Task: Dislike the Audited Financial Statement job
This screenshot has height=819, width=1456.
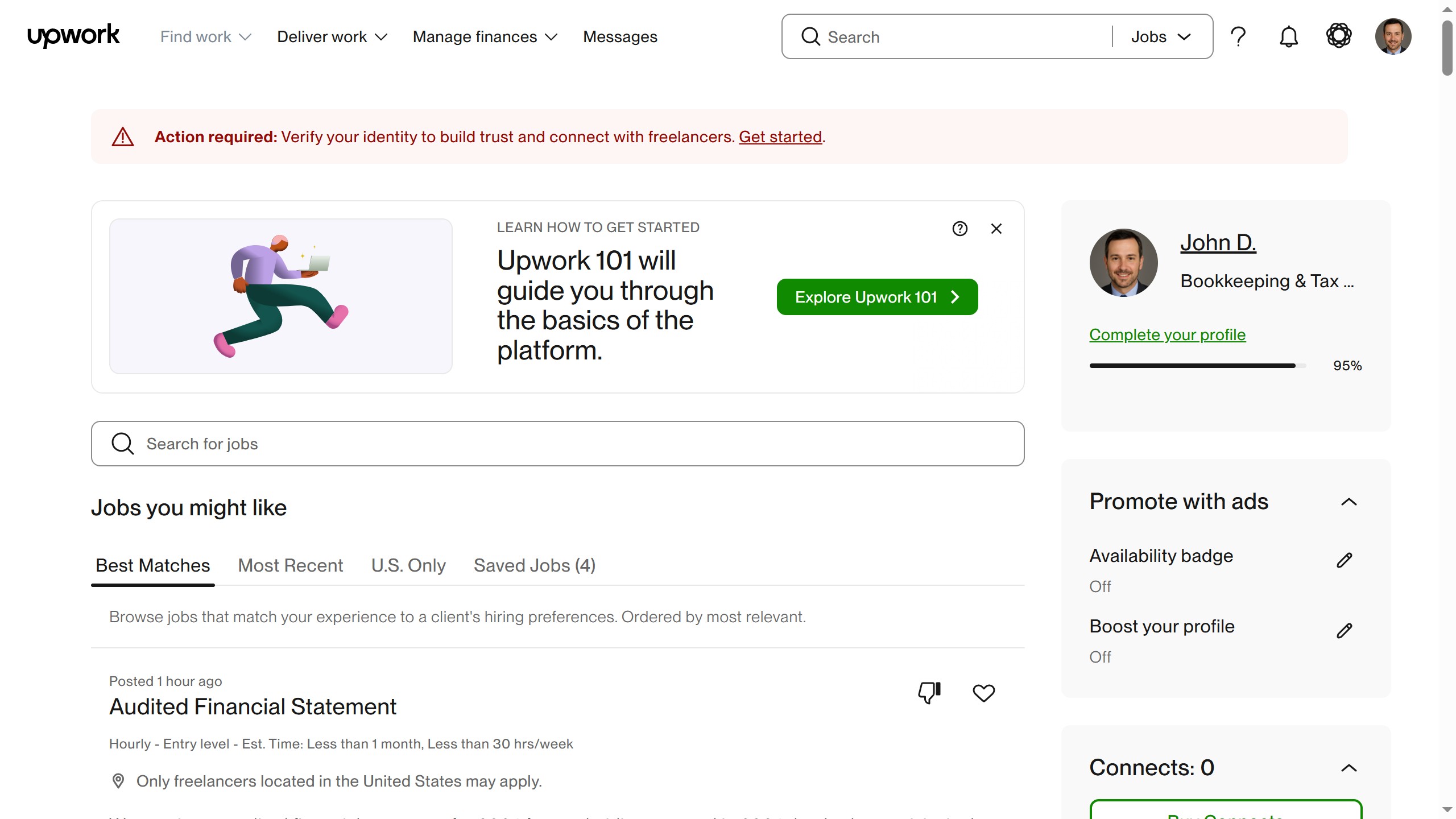Action: point(929,692)
